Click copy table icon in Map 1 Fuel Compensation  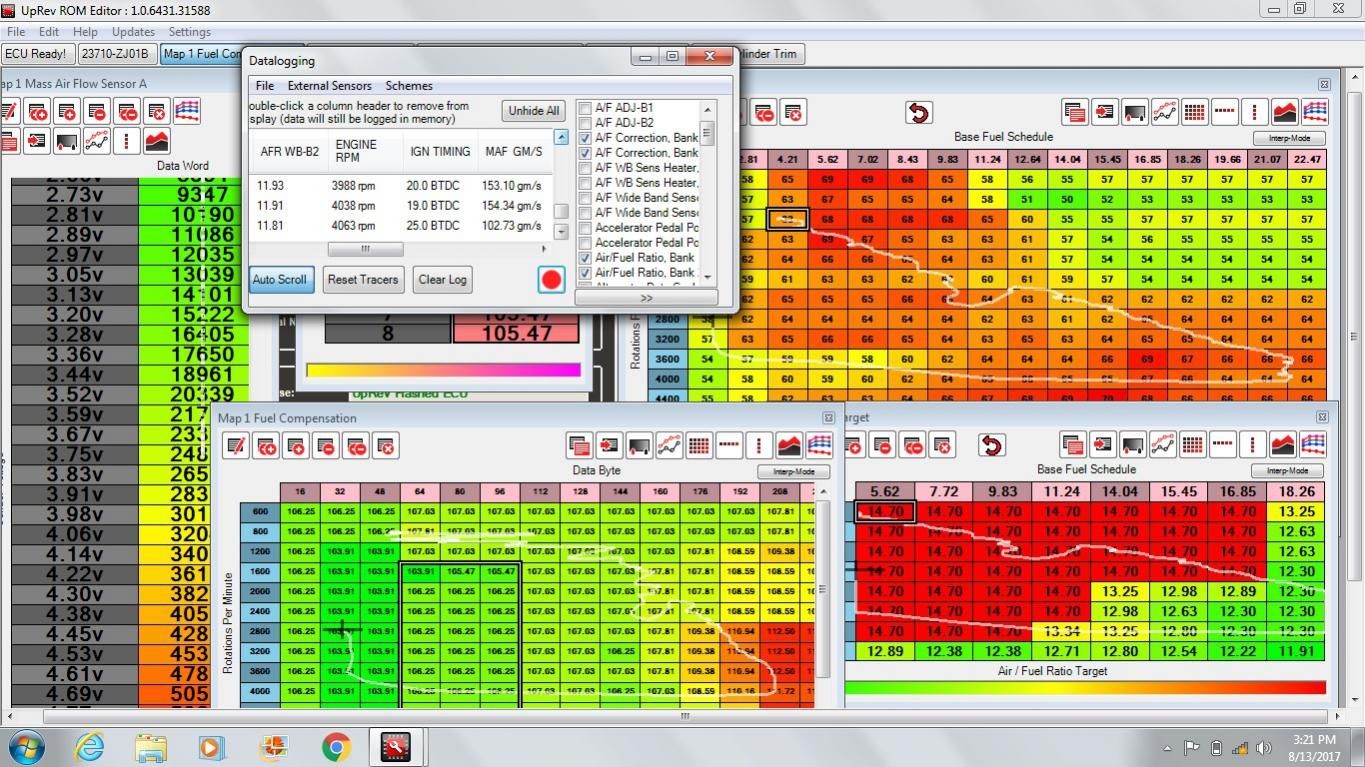click(x=579, y=446)
